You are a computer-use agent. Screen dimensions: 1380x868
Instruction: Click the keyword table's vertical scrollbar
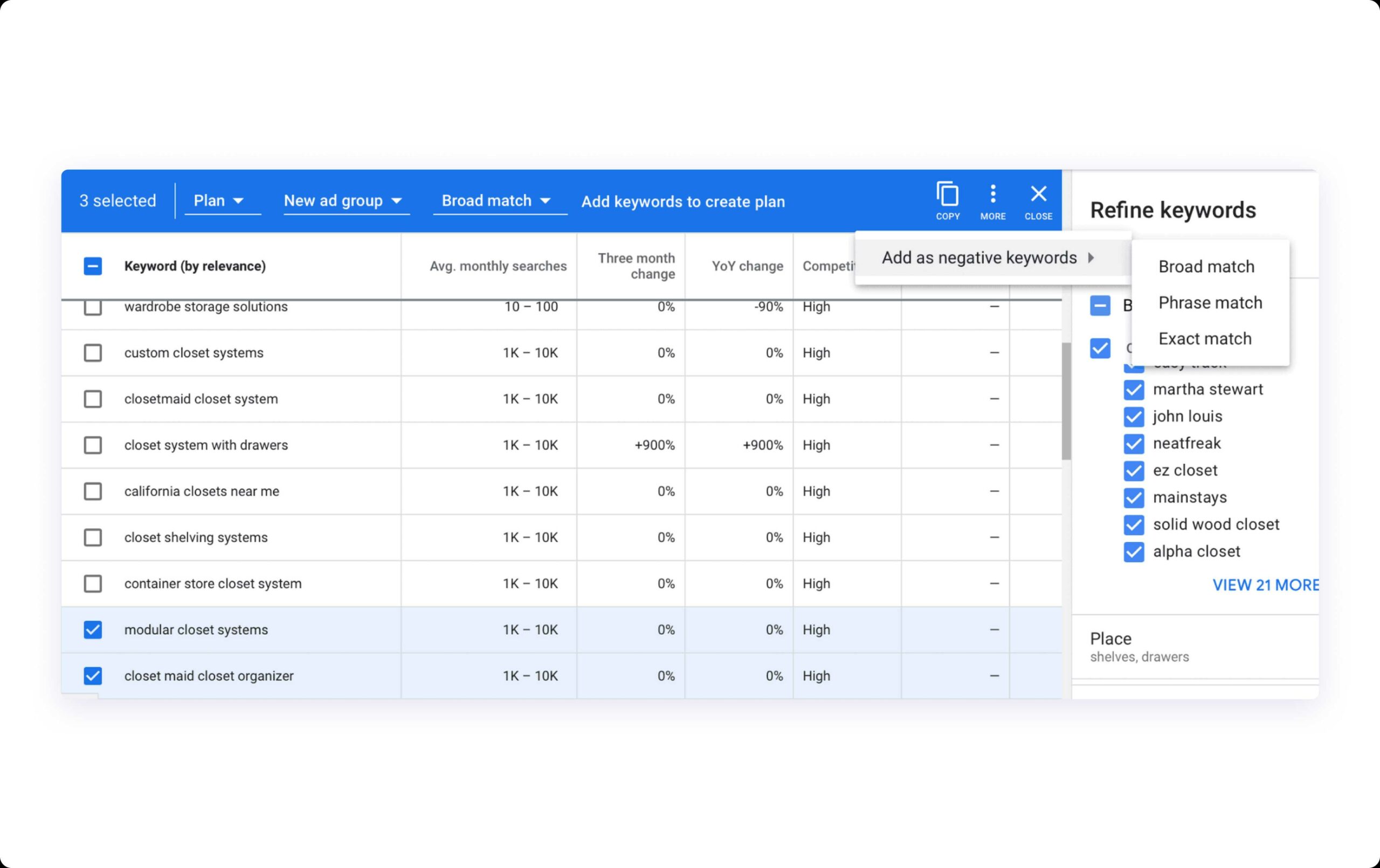[x=1066, y=401]
